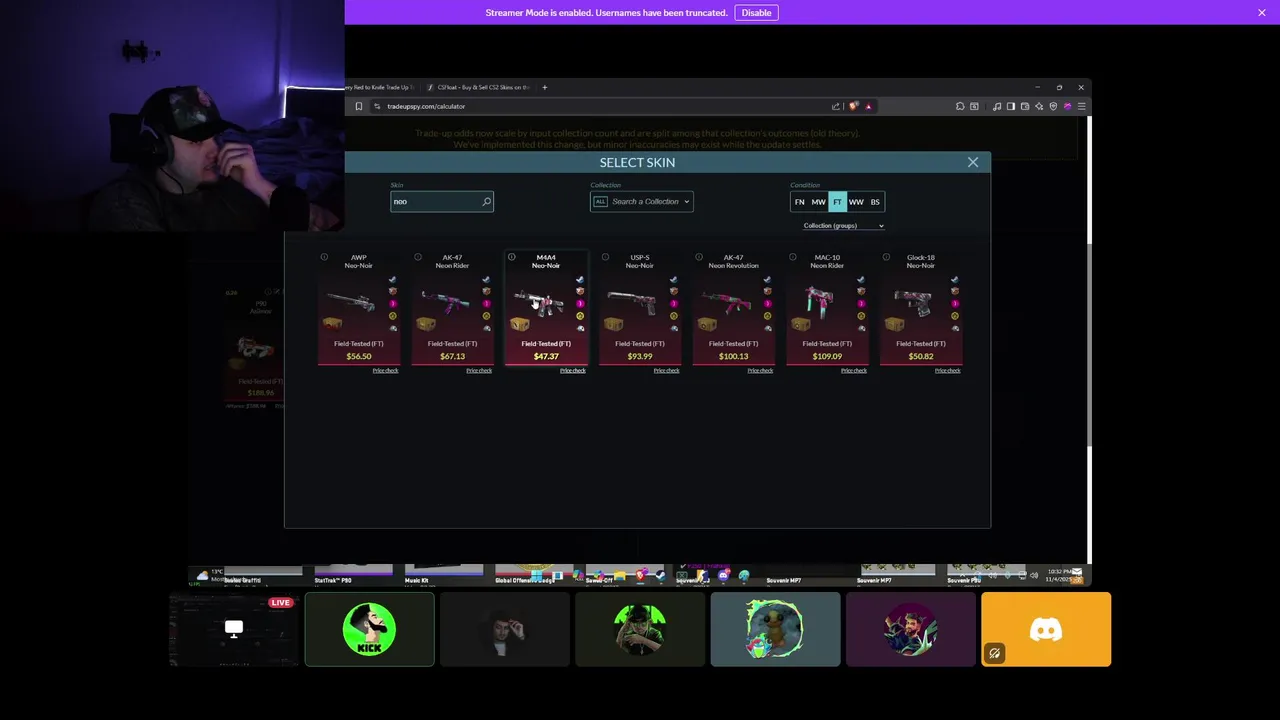Click pink circle icon on AWP Neo-Noir card
This screenshot has height=720, width=1280.
[393, 303]
